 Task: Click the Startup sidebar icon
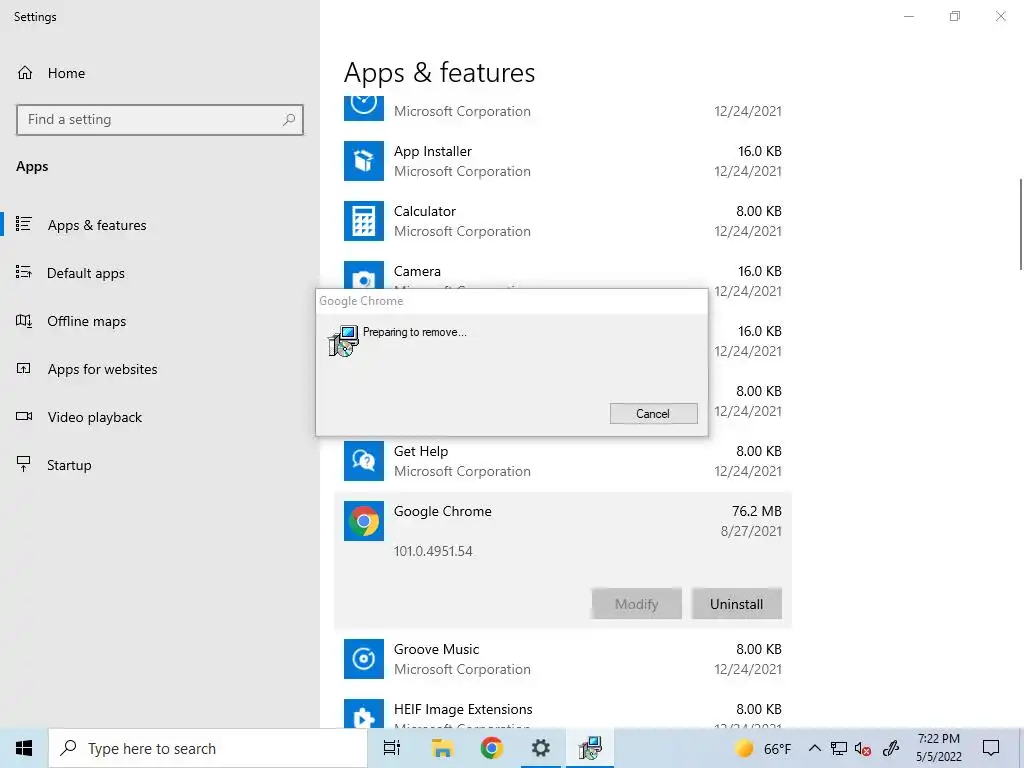24,464
